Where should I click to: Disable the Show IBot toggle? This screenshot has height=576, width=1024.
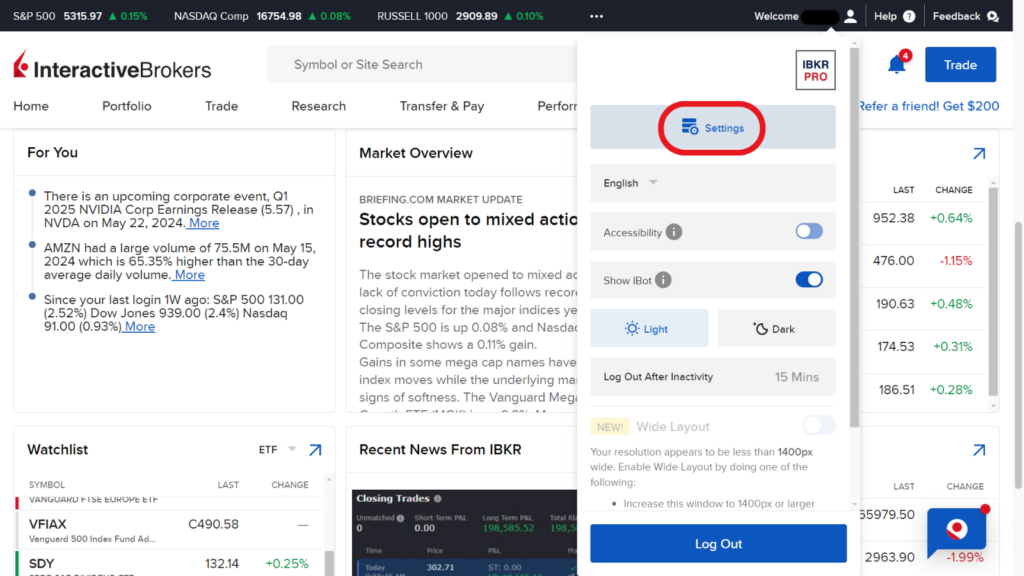pos(809,280)
